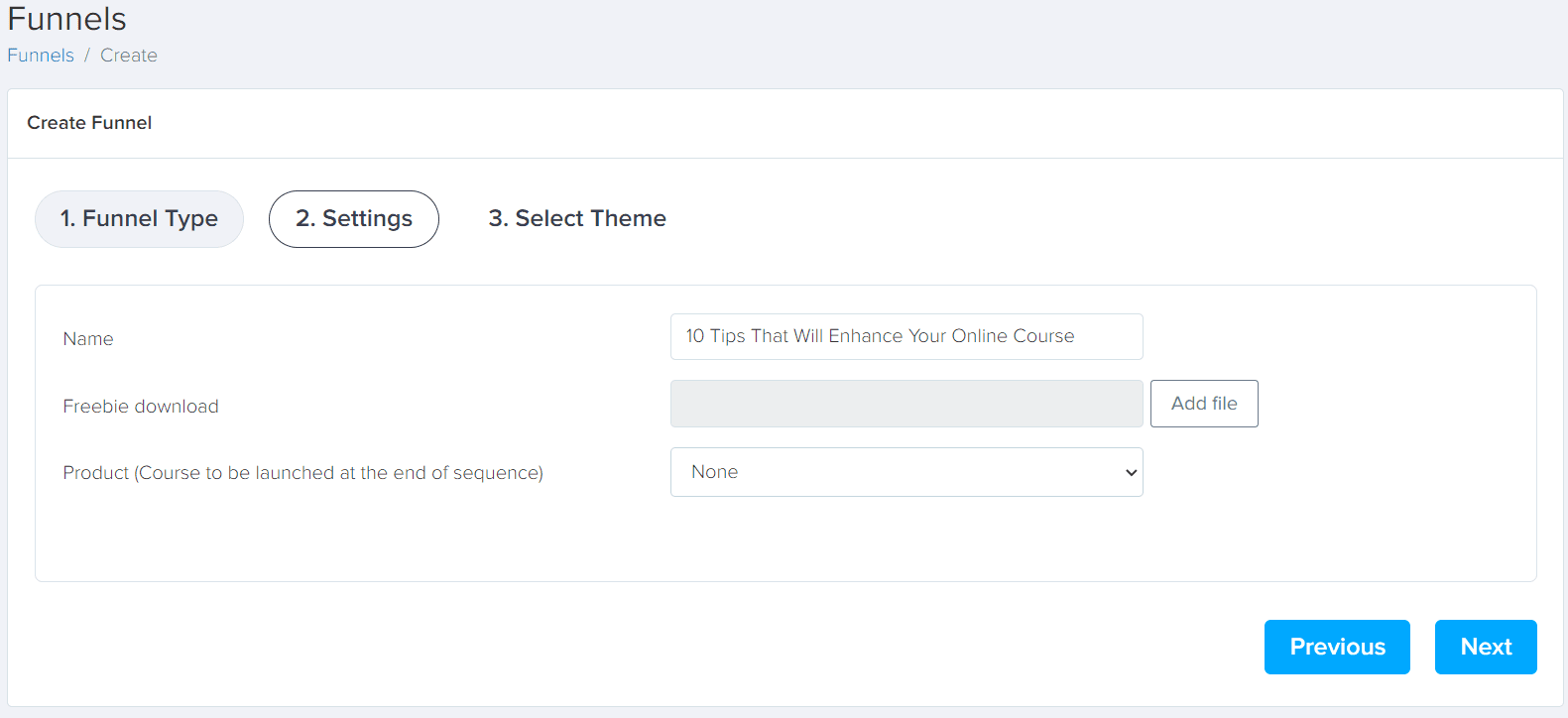This screenshot has height=718, width=1568.
Task: Proceed by clicking the Next button
Action: coord(1485,647)
